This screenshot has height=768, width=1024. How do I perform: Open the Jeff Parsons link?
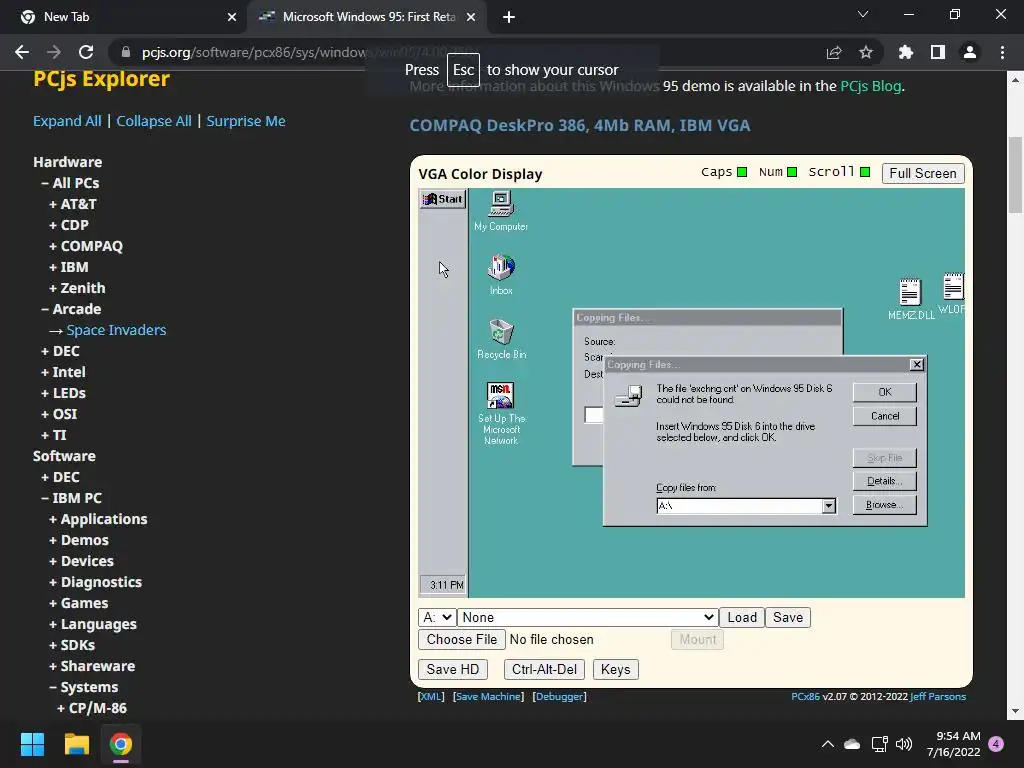(938, 697)
